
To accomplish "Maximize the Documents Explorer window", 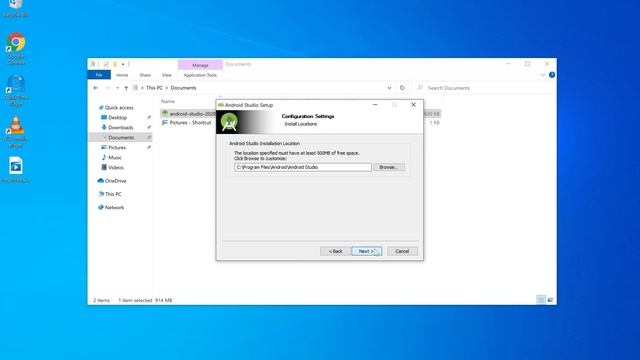I will [527, 64].
